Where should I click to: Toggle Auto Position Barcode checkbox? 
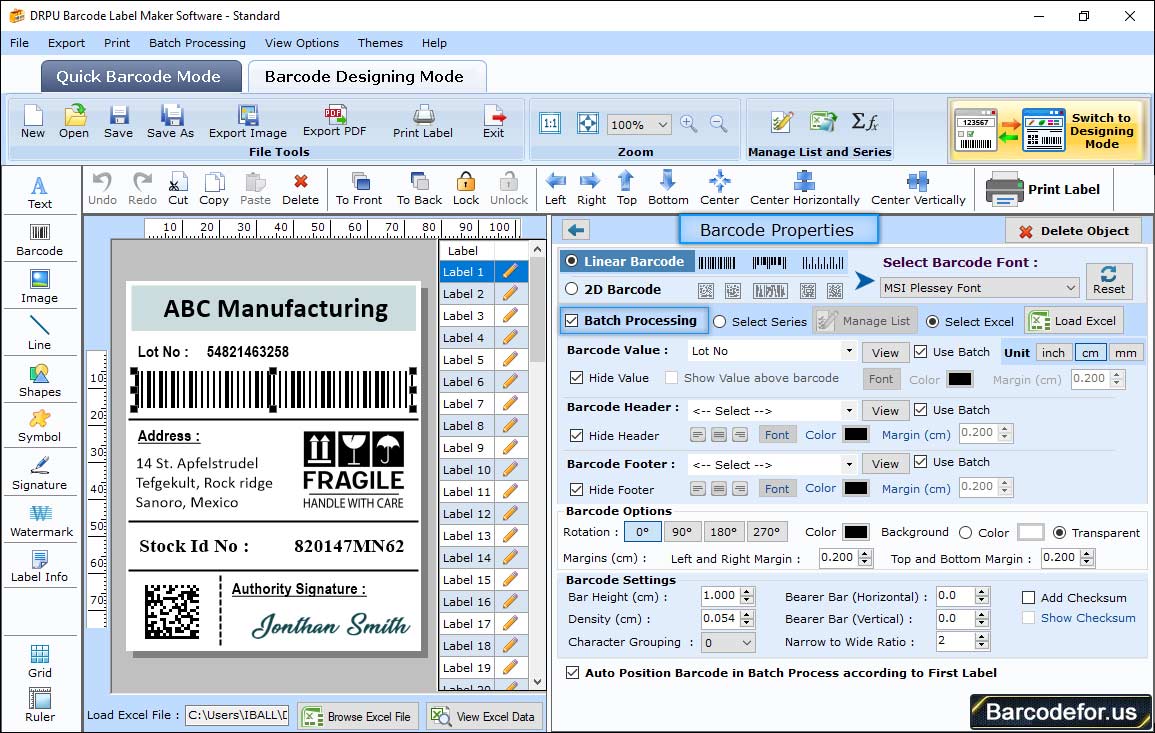click(x=572, y=673)
